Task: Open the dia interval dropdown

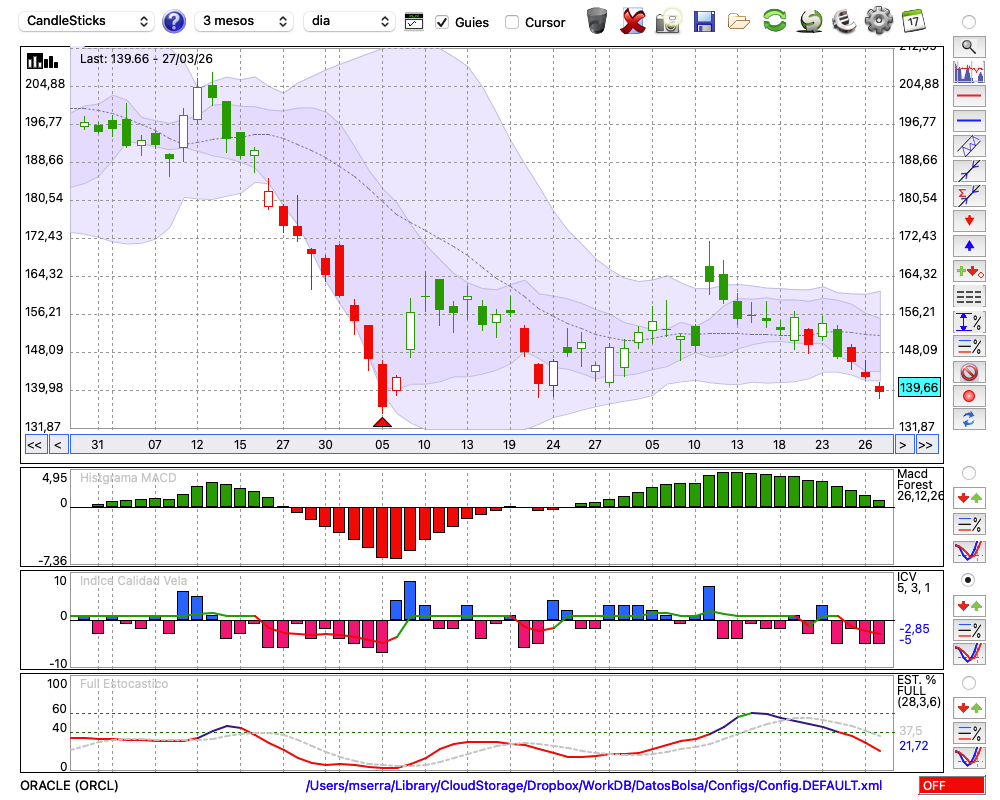Action: coord(350,21)
